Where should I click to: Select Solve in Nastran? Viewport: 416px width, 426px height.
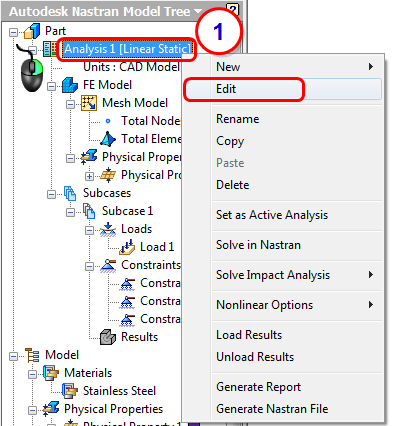pyautogui.click(x=258, y=245)
